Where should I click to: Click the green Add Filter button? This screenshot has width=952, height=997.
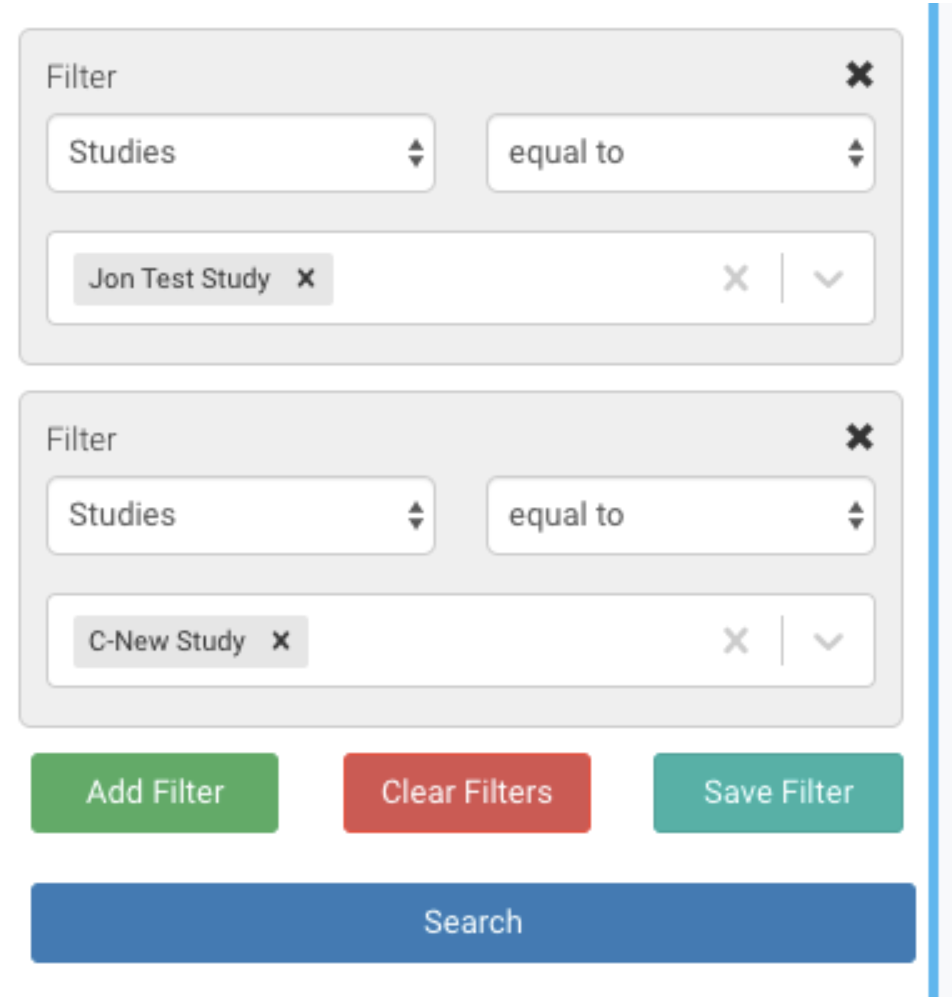[x=155, y=792]
